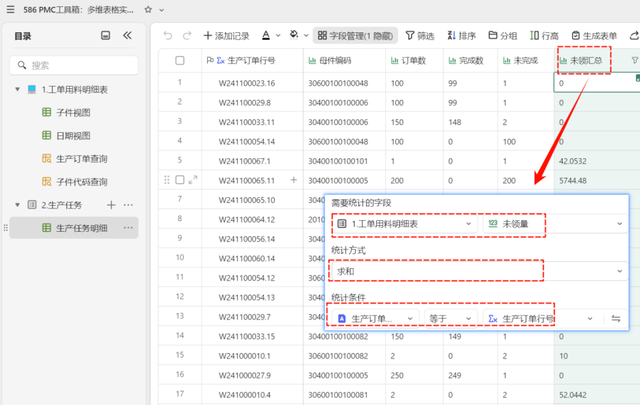This screenshot has height=405, width=640.
Task: Select the 42.0532 cell
Action: [597, 161]
